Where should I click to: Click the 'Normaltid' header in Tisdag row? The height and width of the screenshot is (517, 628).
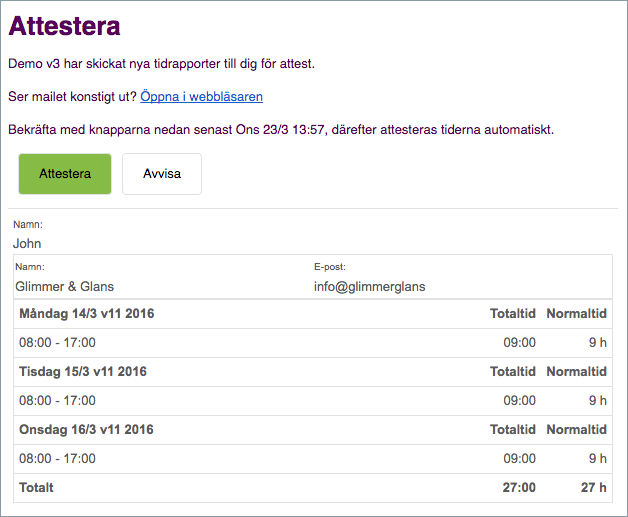577,372
